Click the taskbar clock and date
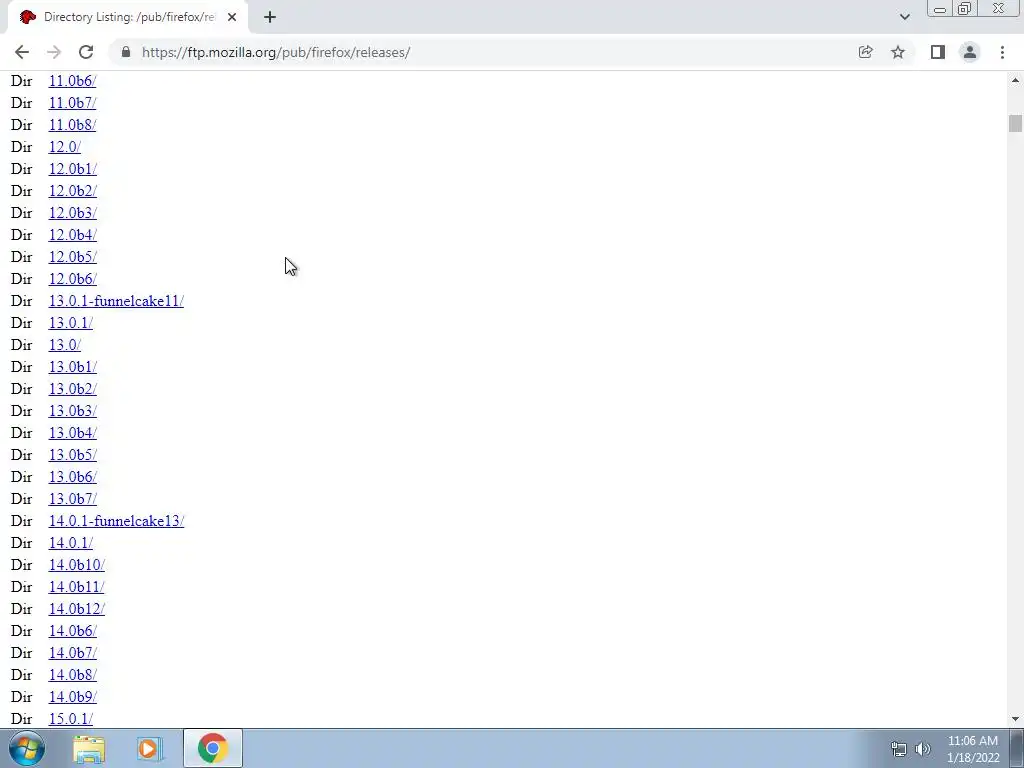This screenshot has height=768, width=1024. pos(973,749)
